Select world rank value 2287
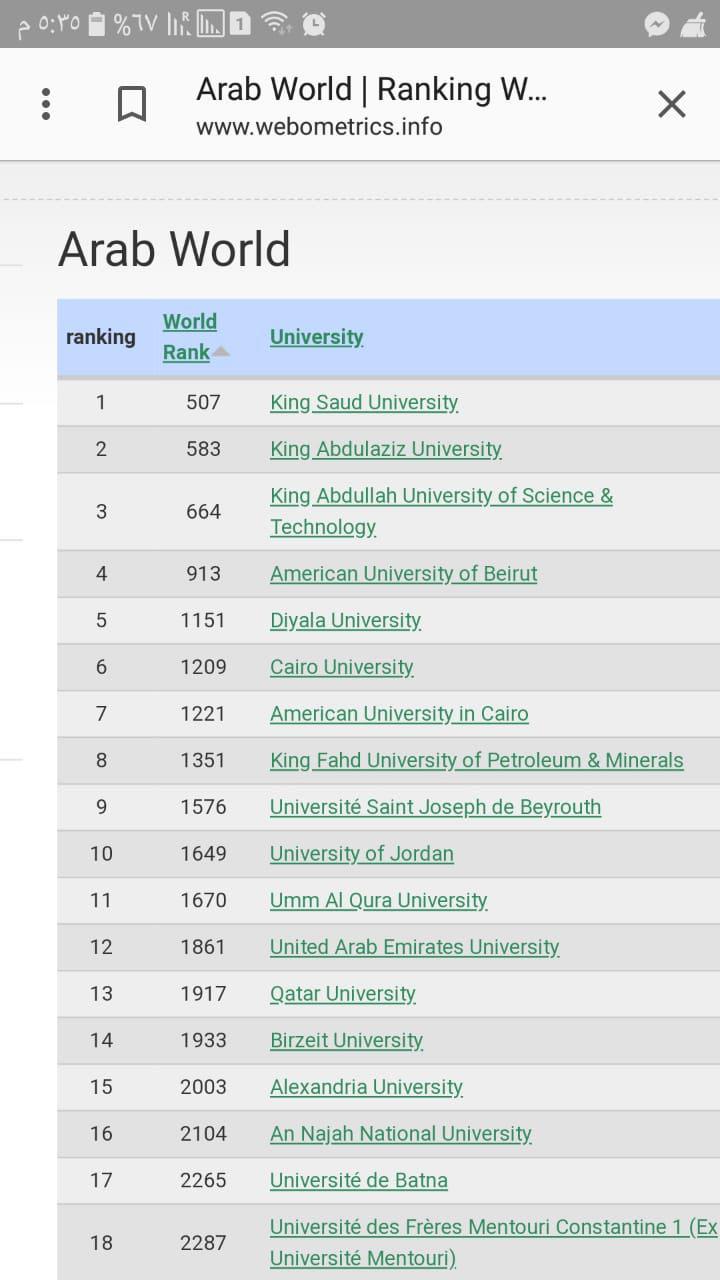This screenshot has height=1280, width=720. 203,1242
